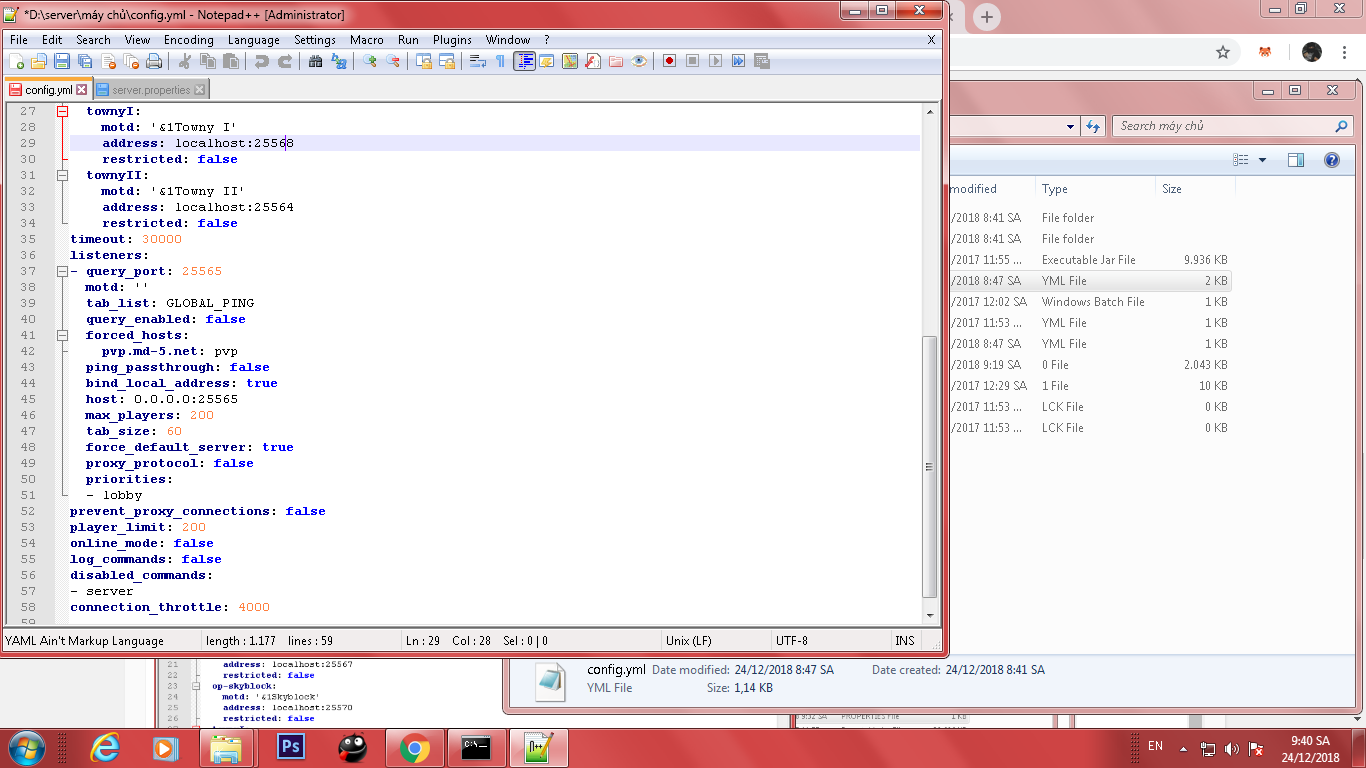The width and height of the screenshot is (1366, 768).
Task: Click the Size column header in Explorer
Action: (x=1172, y=189)
